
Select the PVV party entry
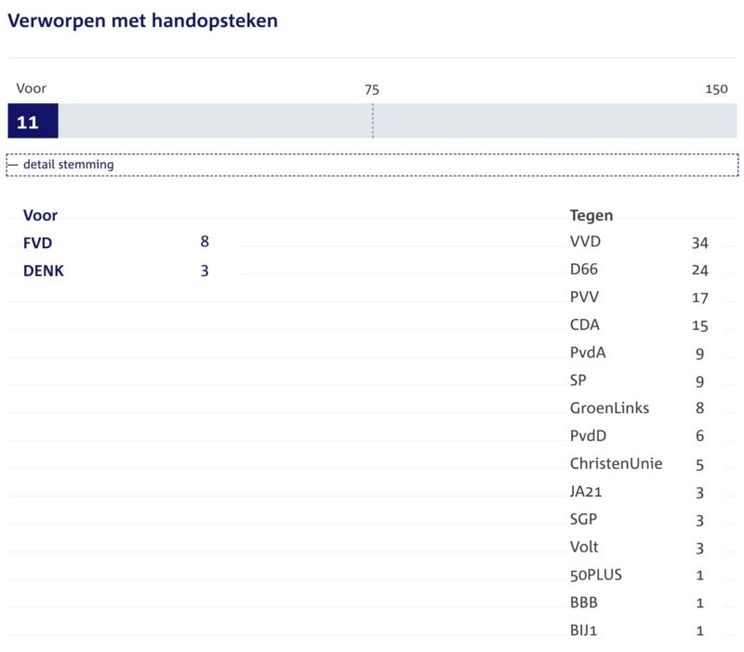(584, 298)
